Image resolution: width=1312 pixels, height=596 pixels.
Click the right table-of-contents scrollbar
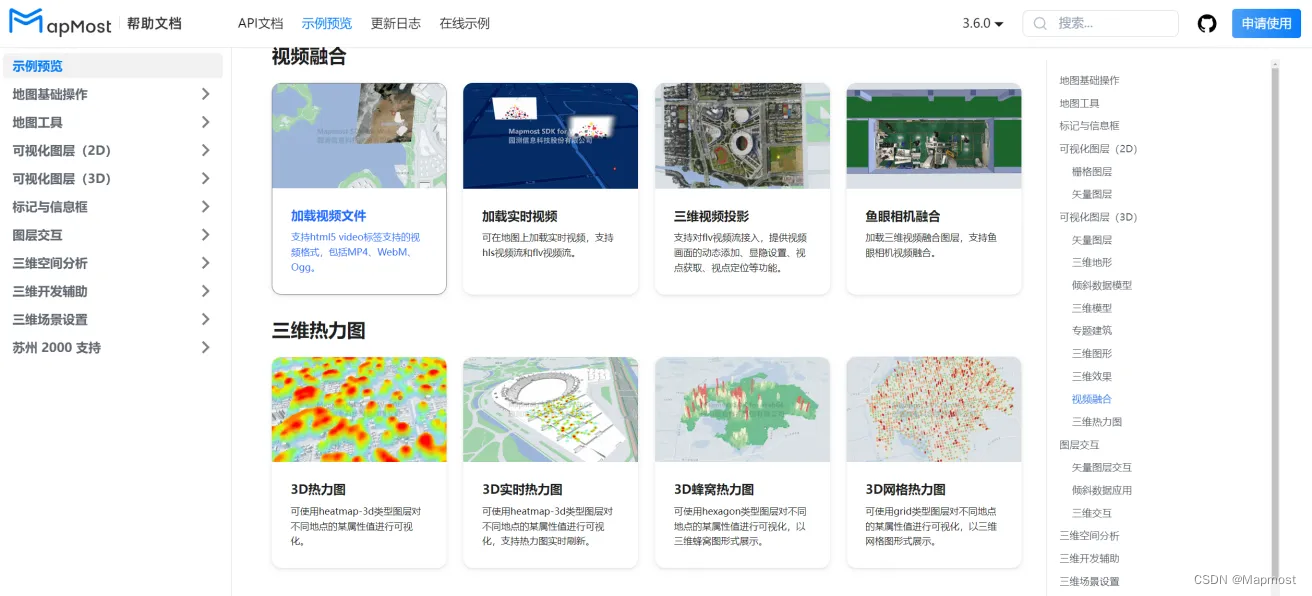click(1274, 300)
